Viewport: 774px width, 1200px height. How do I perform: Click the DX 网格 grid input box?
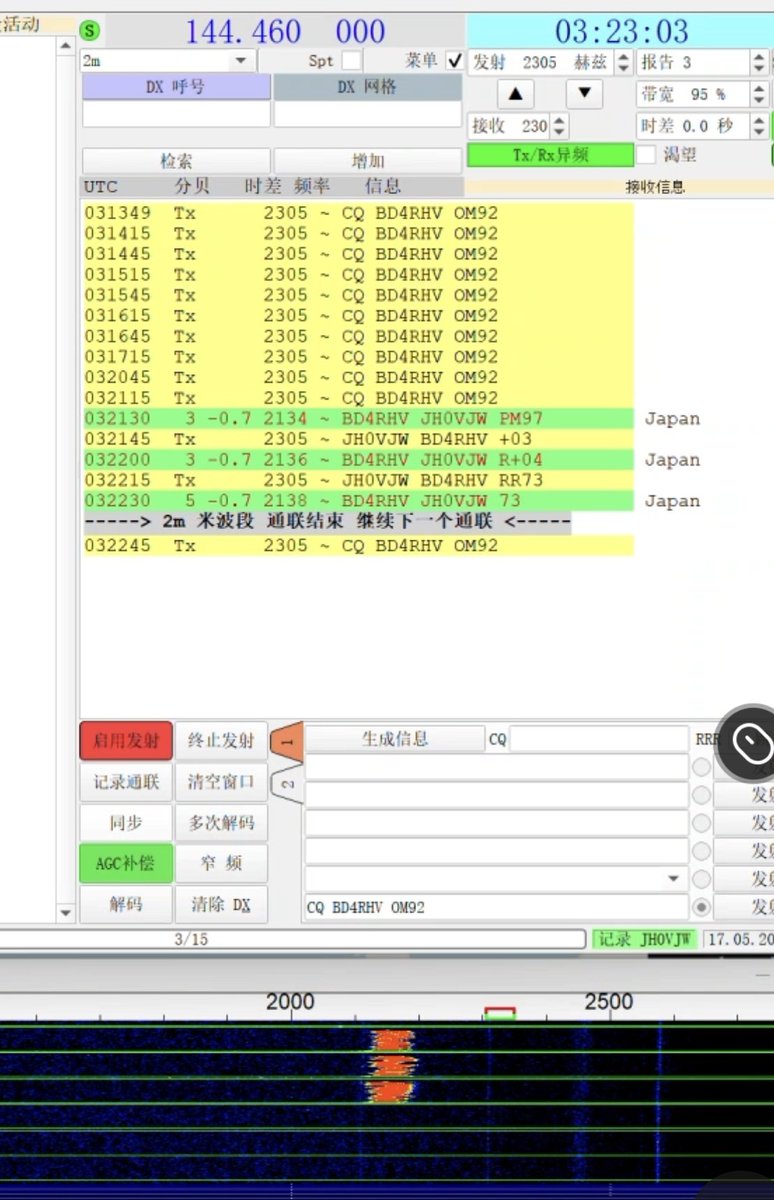tap(368, 114)
